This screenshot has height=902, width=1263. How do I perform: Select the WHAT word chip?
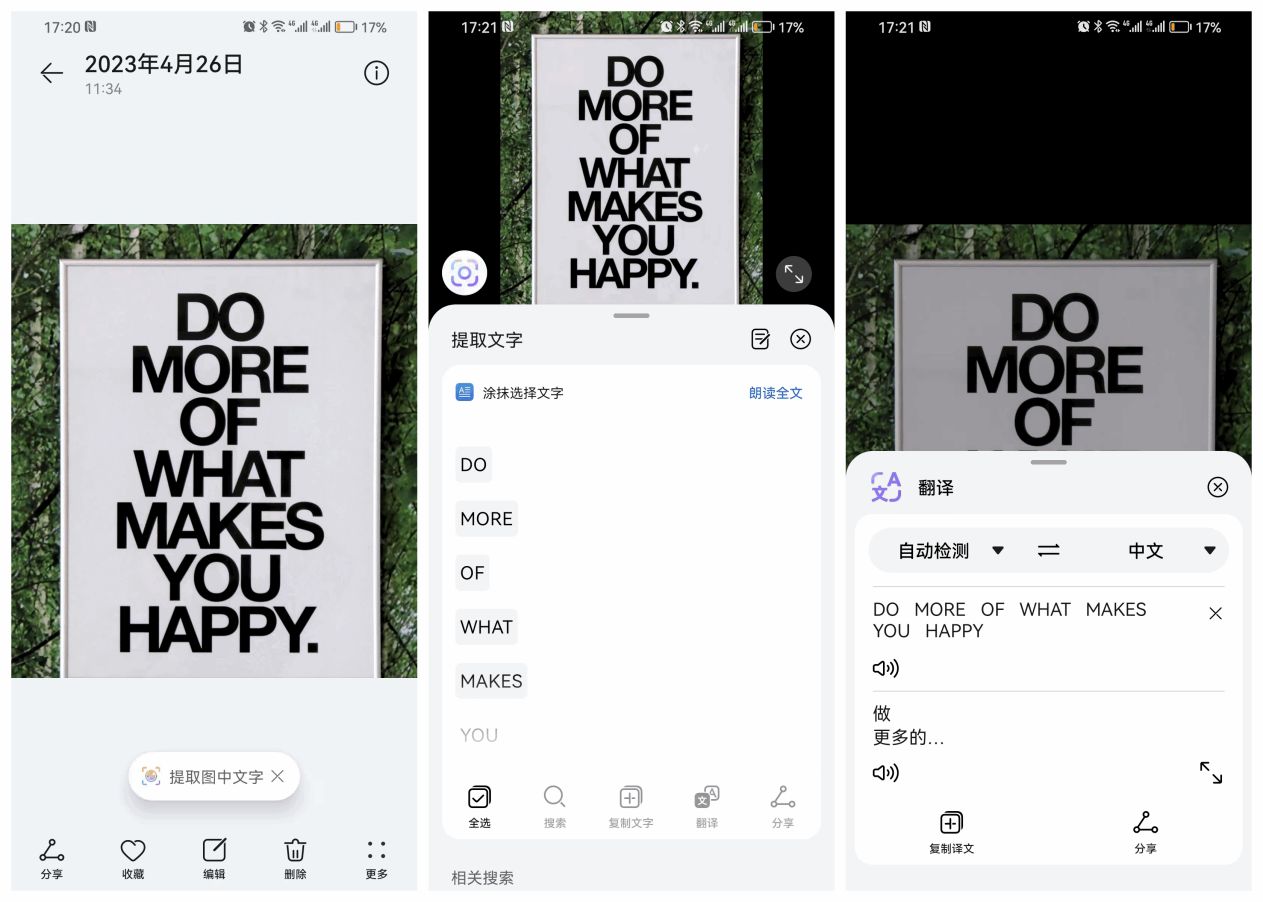486,627
